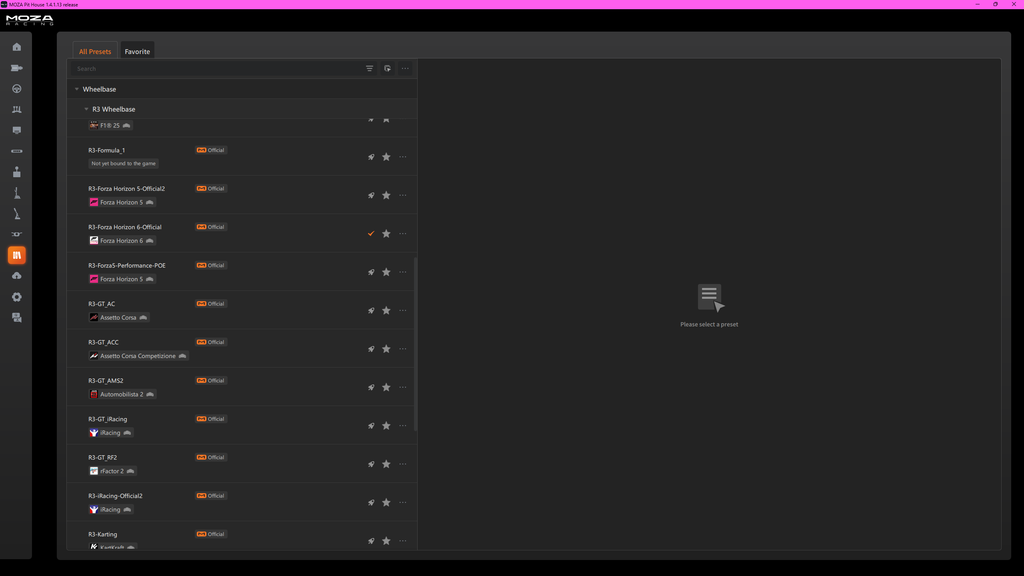Collapse the R3 Wheelbase subsection
This screenshot has height=576, width=1024.
pyautogui.click(x=86, y=109)
